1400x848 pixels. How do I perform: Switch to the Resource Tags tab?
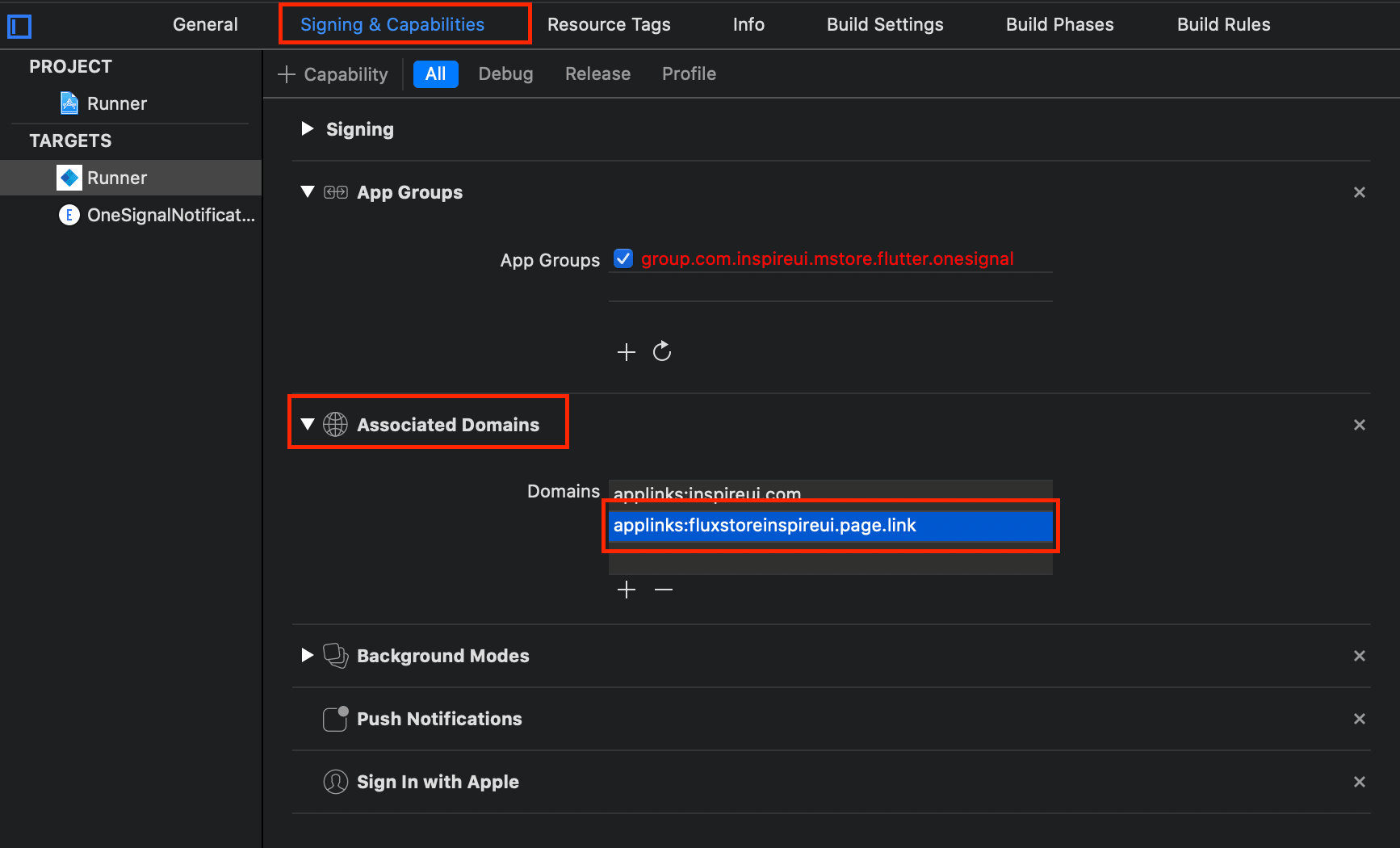click(x=609, y=24)
